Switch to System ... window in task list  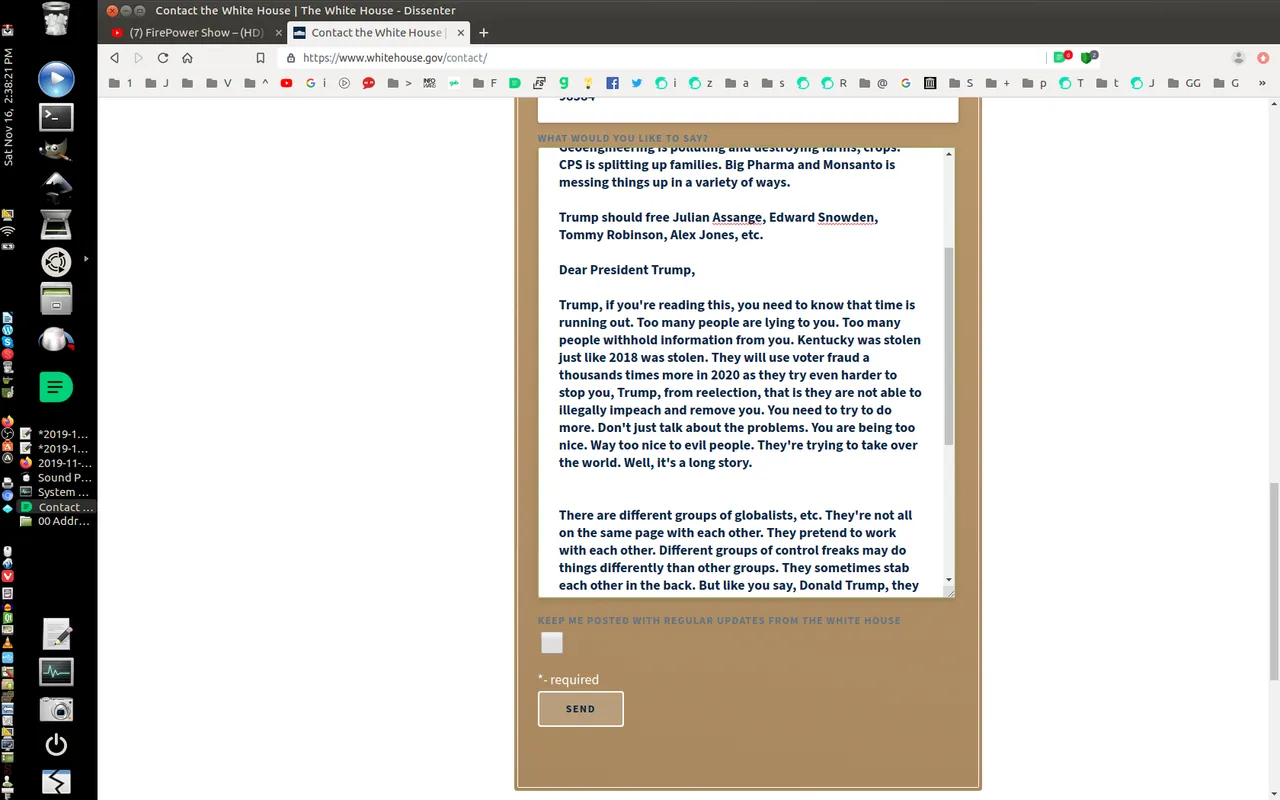point(56,492)
